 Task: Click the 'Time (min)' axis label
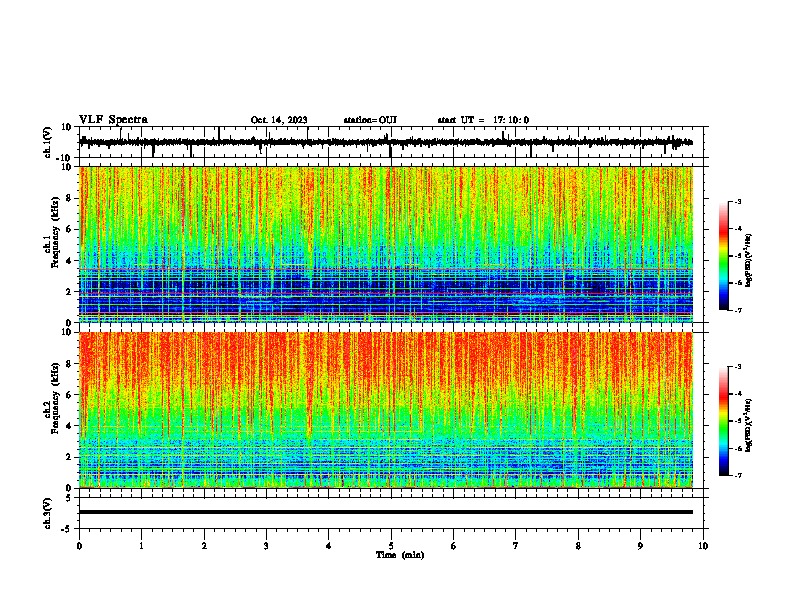pos(400,555)
